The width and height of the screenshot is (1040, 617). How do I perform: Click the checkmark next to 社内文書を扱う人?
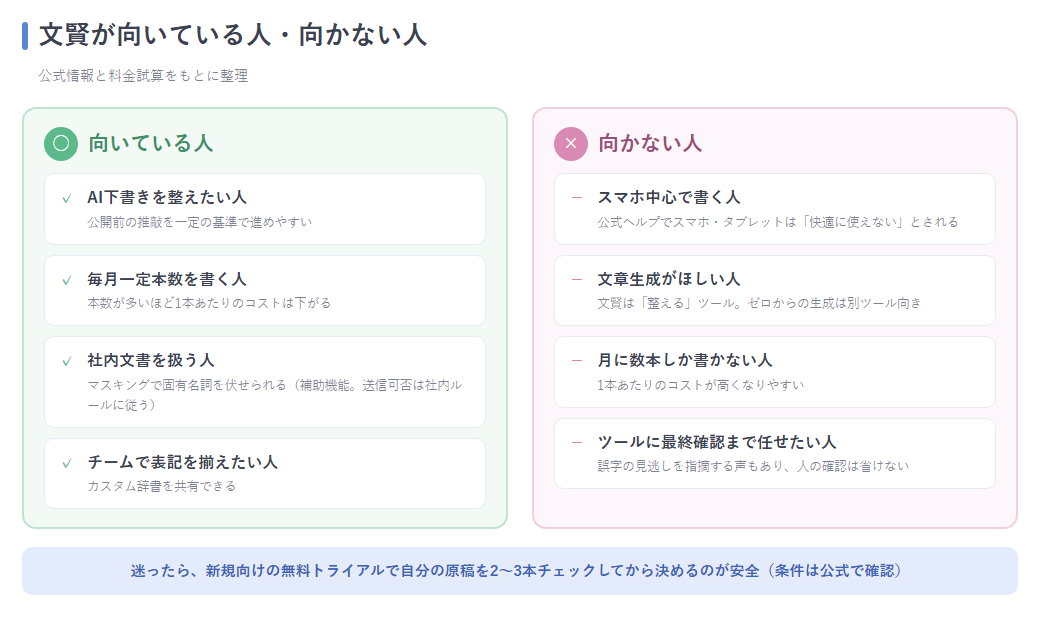click(67, 361)
